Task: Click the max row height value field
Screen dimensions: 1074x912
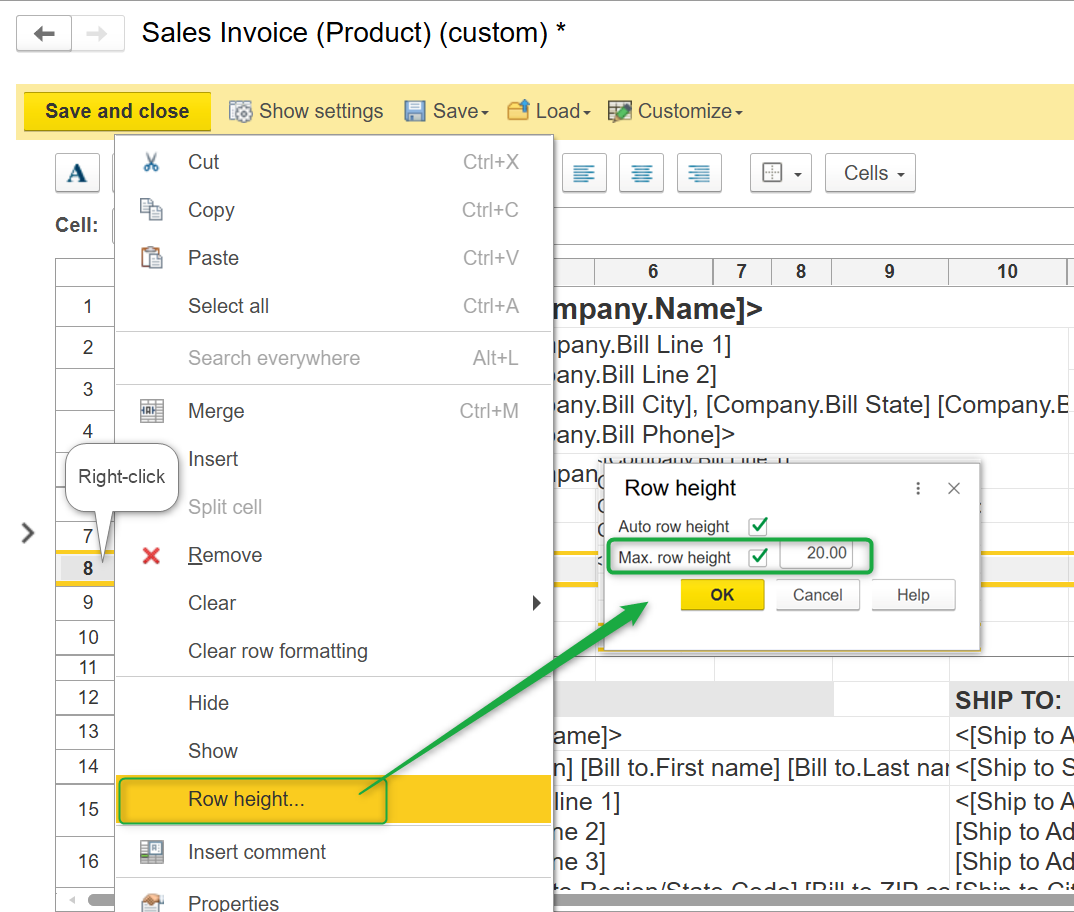Action: coord(816,554)
